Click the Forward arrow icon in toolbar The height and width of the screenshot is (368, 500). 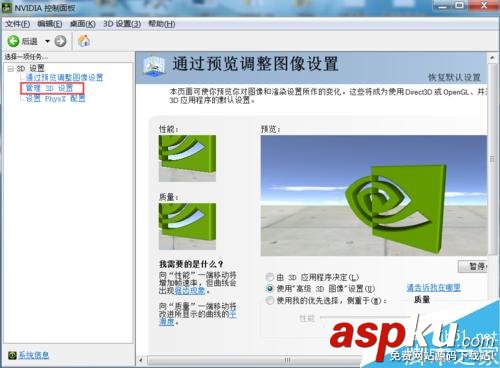pyautogui.click(x=60, y=41)
